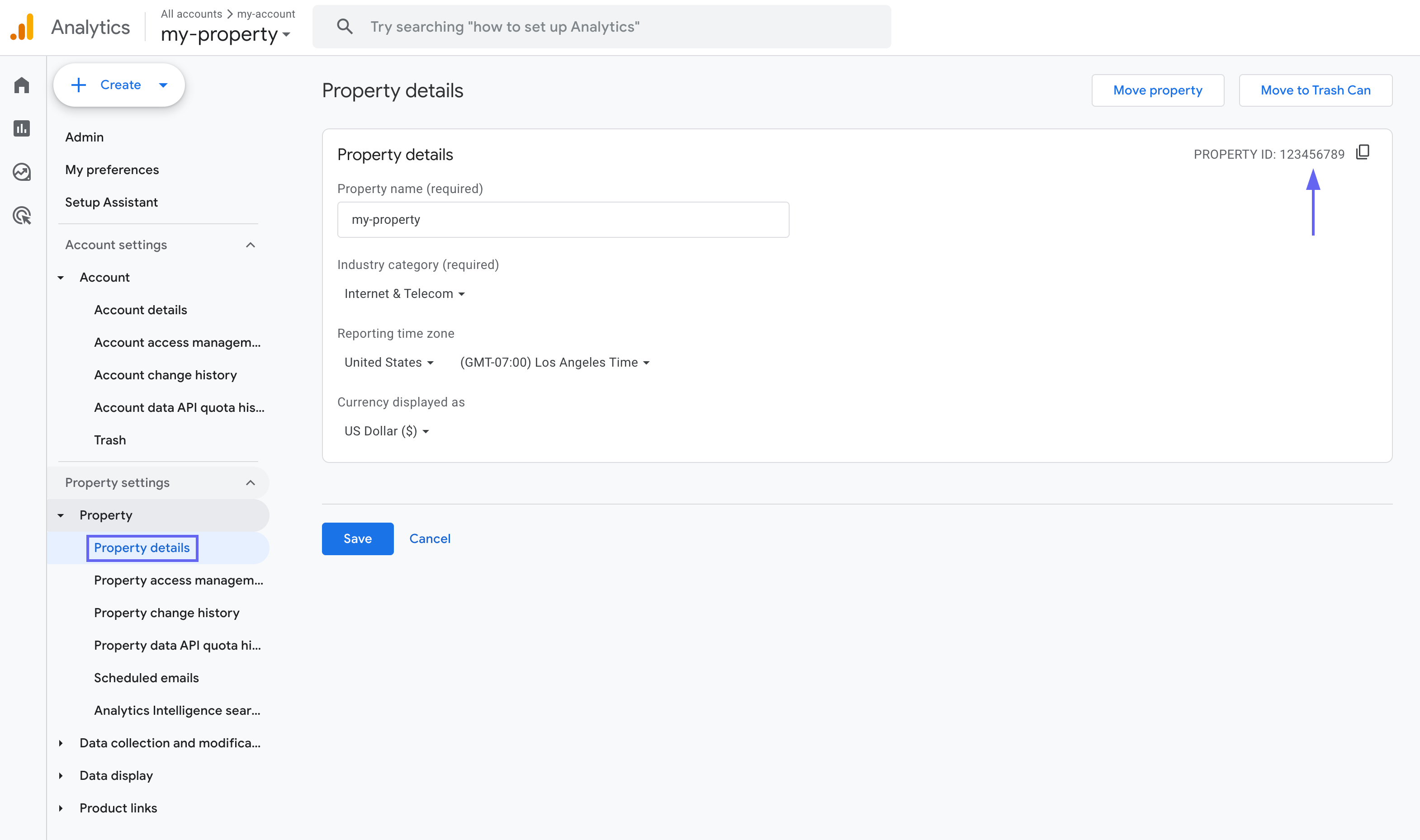Click the Cancel link

430,538
